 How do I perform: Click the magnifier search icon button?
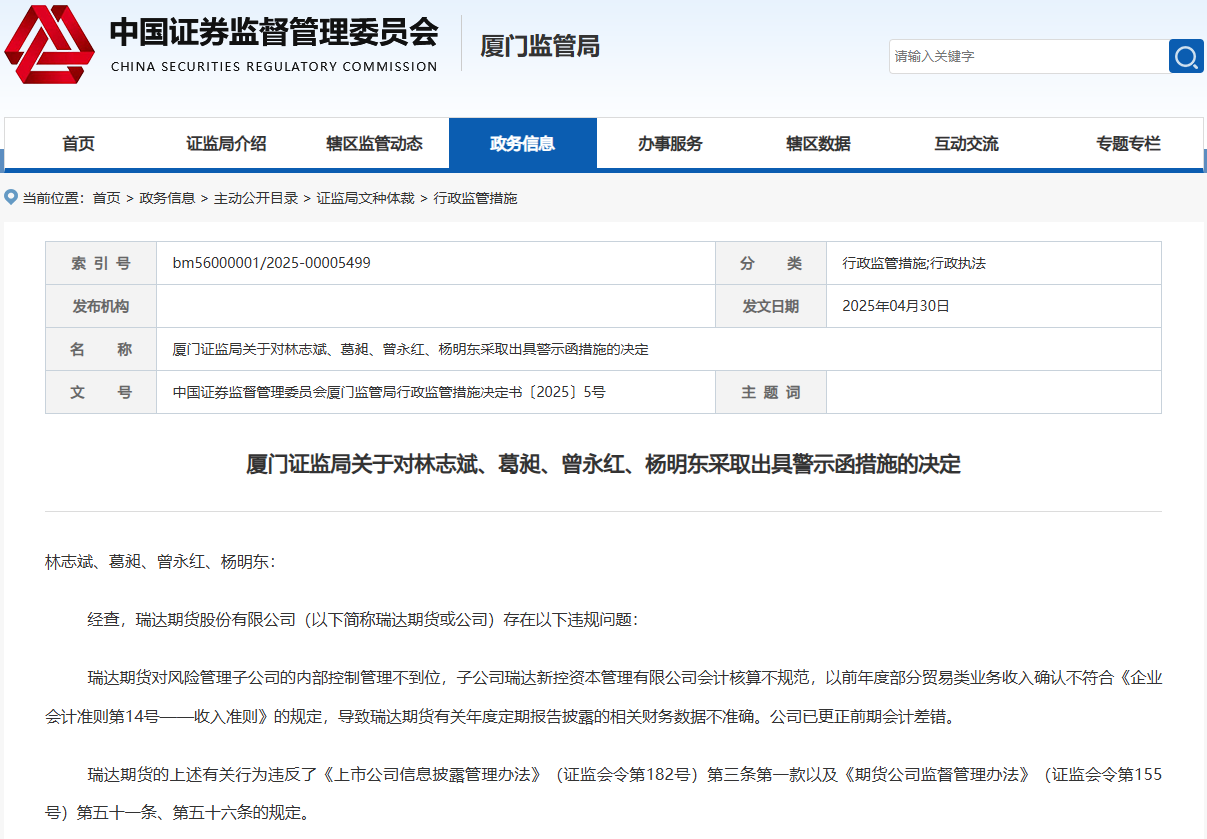(1185, 56)
